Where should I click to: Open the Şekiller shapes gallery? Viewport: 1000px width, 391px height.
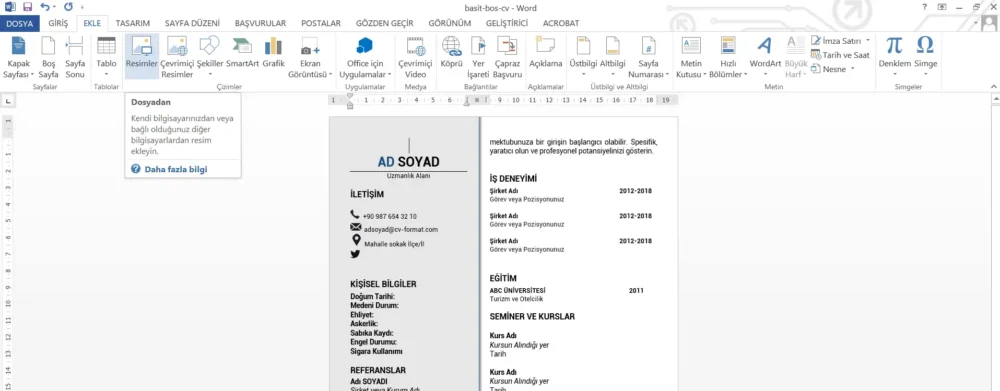[x=210, y=57]
